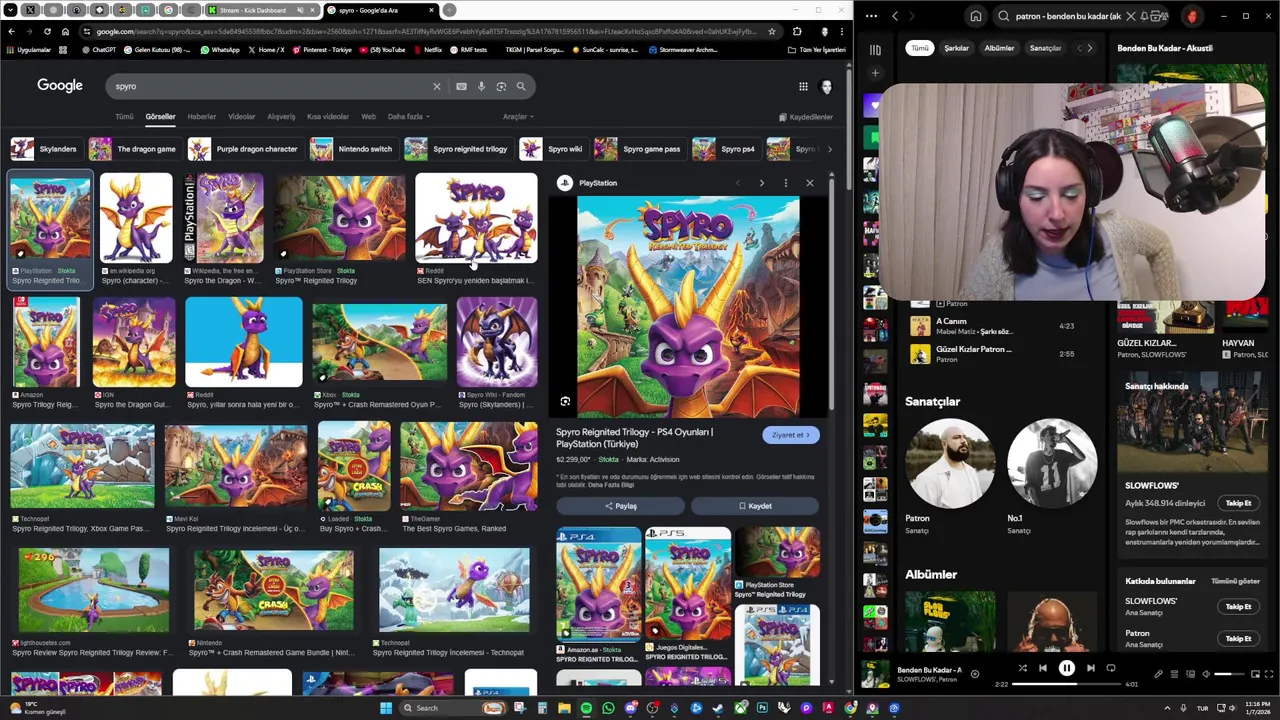Open Windows Start menu
This screenshot has height=720, width=1280.
[385, 708]
